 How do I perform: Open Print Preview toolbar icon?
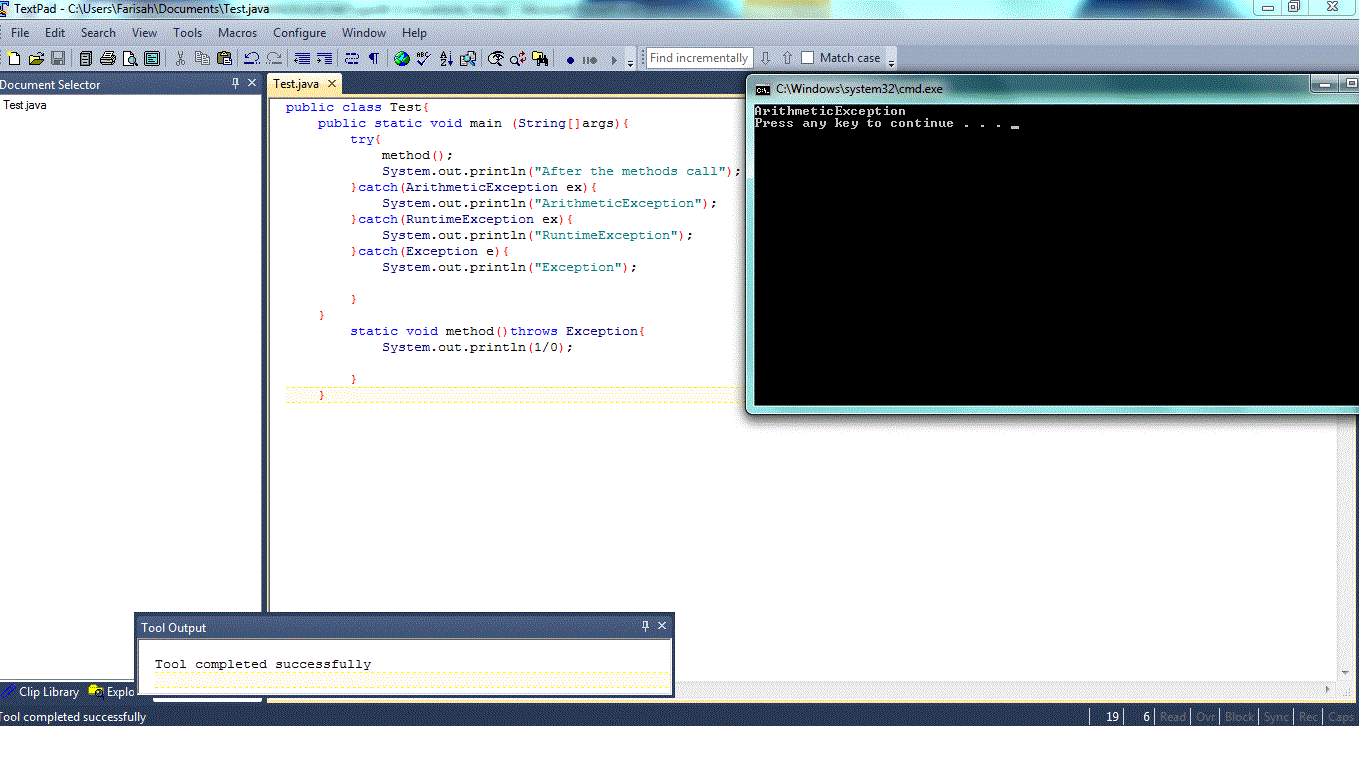tap(130, 59)
